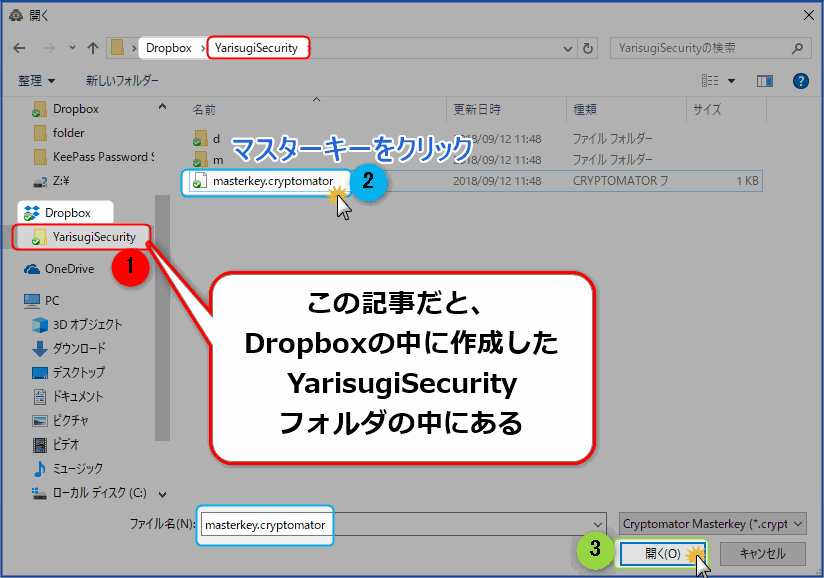Sort files by 名前 column
The height and width of the screenshot is (578, 824).
(x=204, y=109)
